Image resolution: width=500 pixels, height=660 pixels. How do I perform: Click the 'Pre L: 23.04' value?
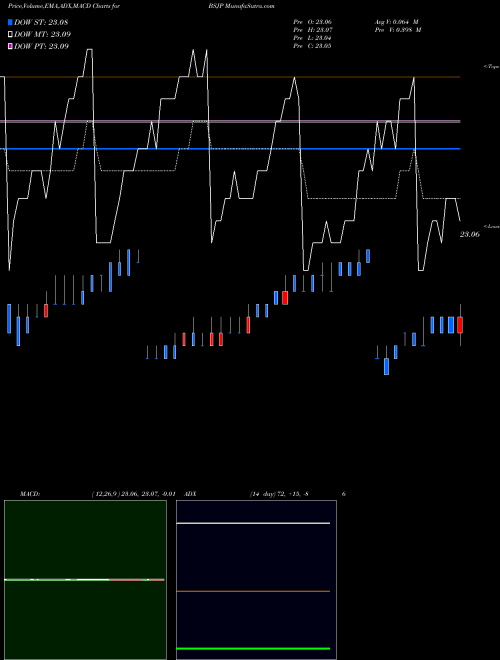point(312,38)
